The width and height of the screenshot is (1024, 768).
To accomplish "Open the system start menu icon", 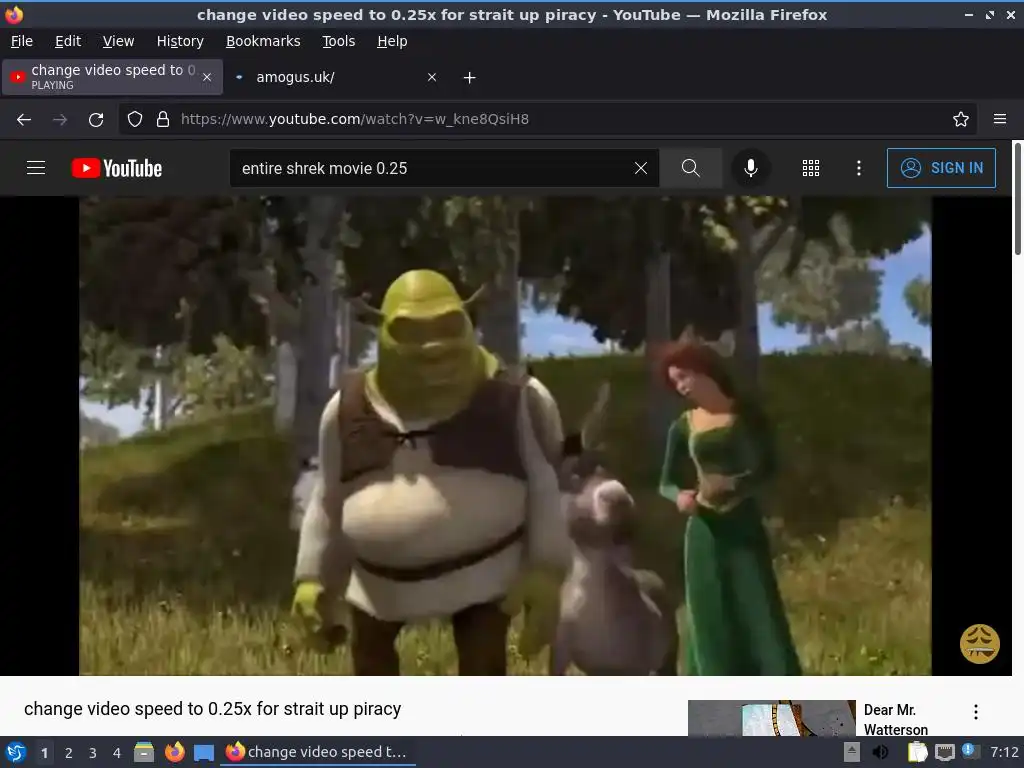I will pos(16,752).
